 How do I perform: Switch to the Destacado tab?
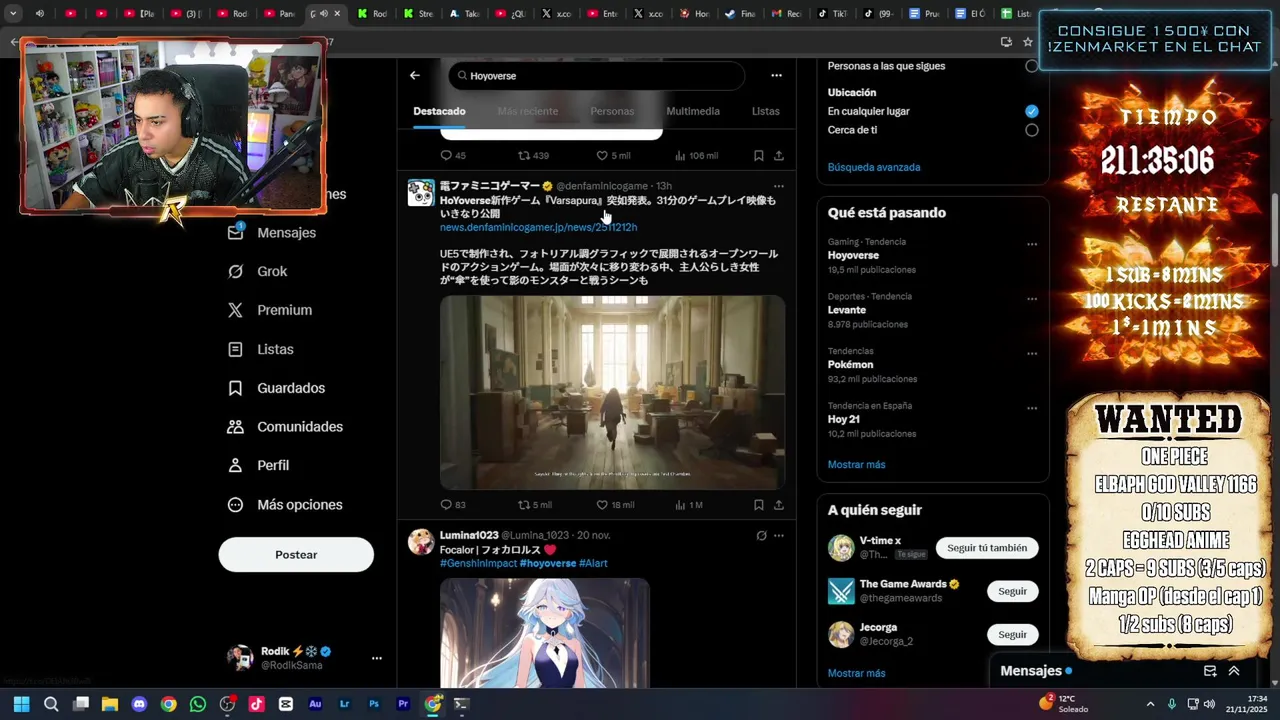pos(439,111)
